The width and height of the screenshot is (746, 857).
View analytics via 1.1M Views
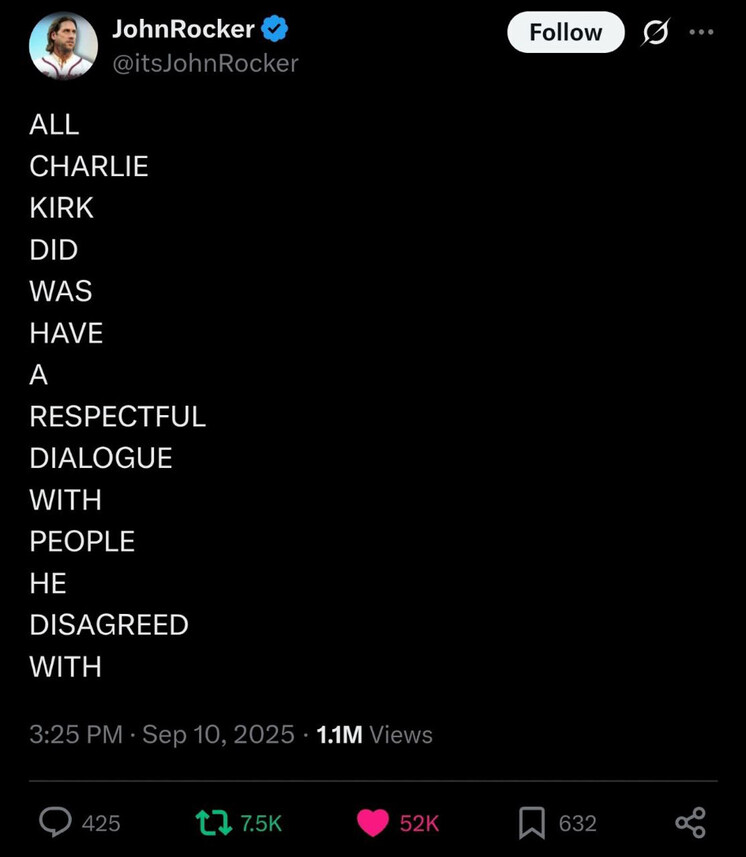pos(374,735)
